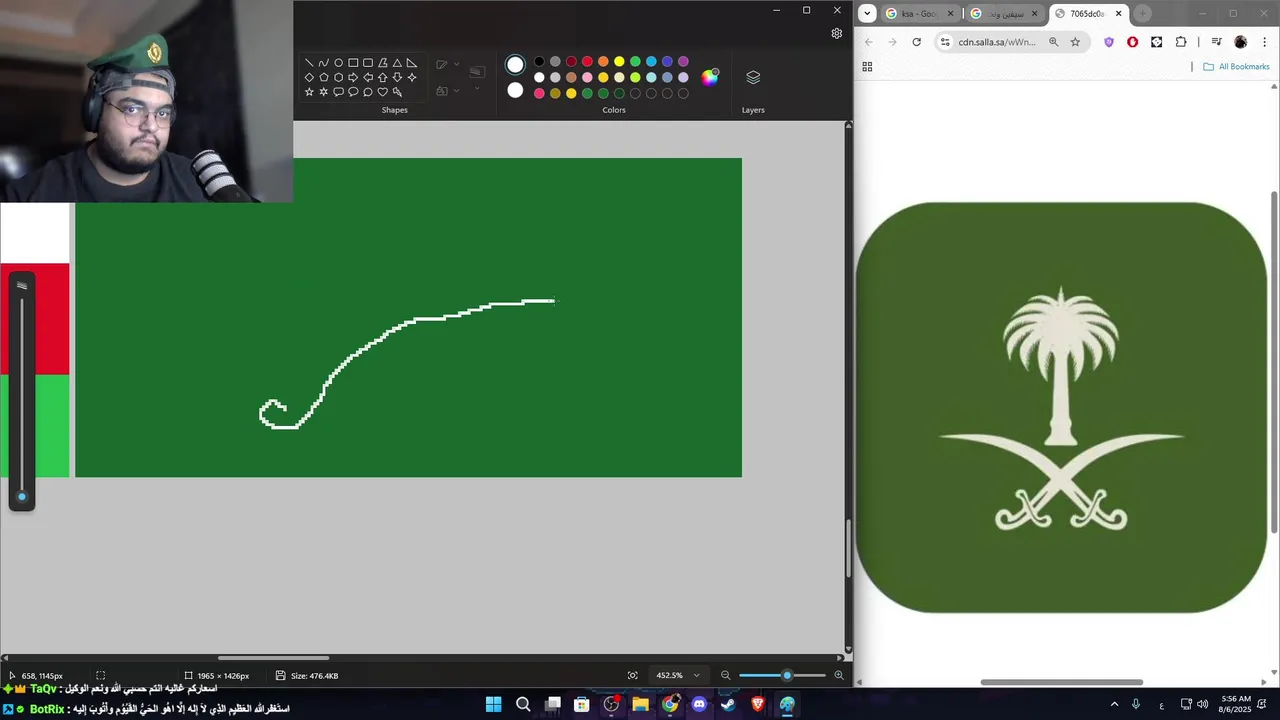Open the Layers panel in Paint
This screenshot has width=1280, height=720.
753,78
